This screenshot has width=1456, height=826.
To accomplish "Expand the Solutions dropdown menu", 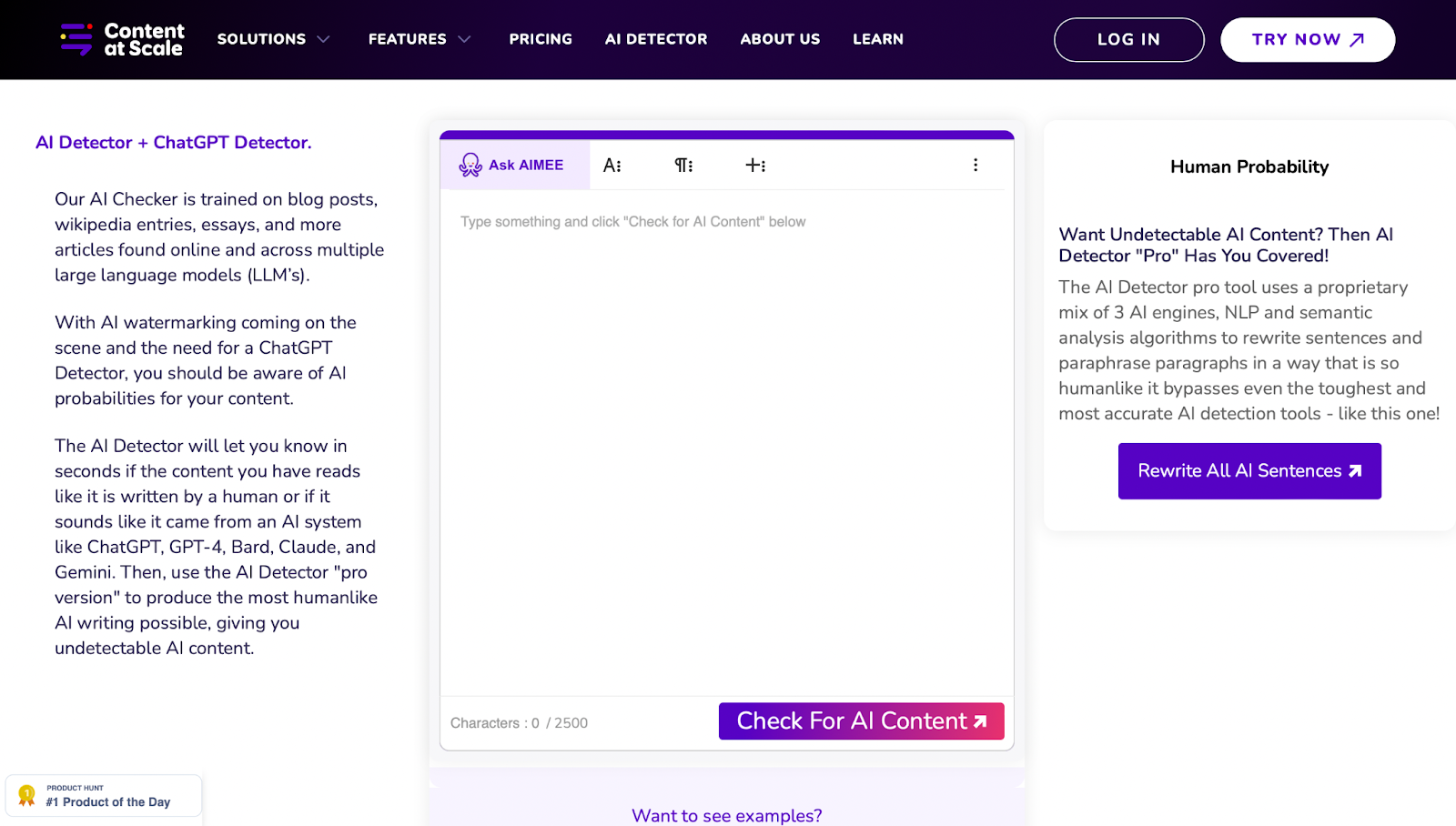I will coord(273,39).
